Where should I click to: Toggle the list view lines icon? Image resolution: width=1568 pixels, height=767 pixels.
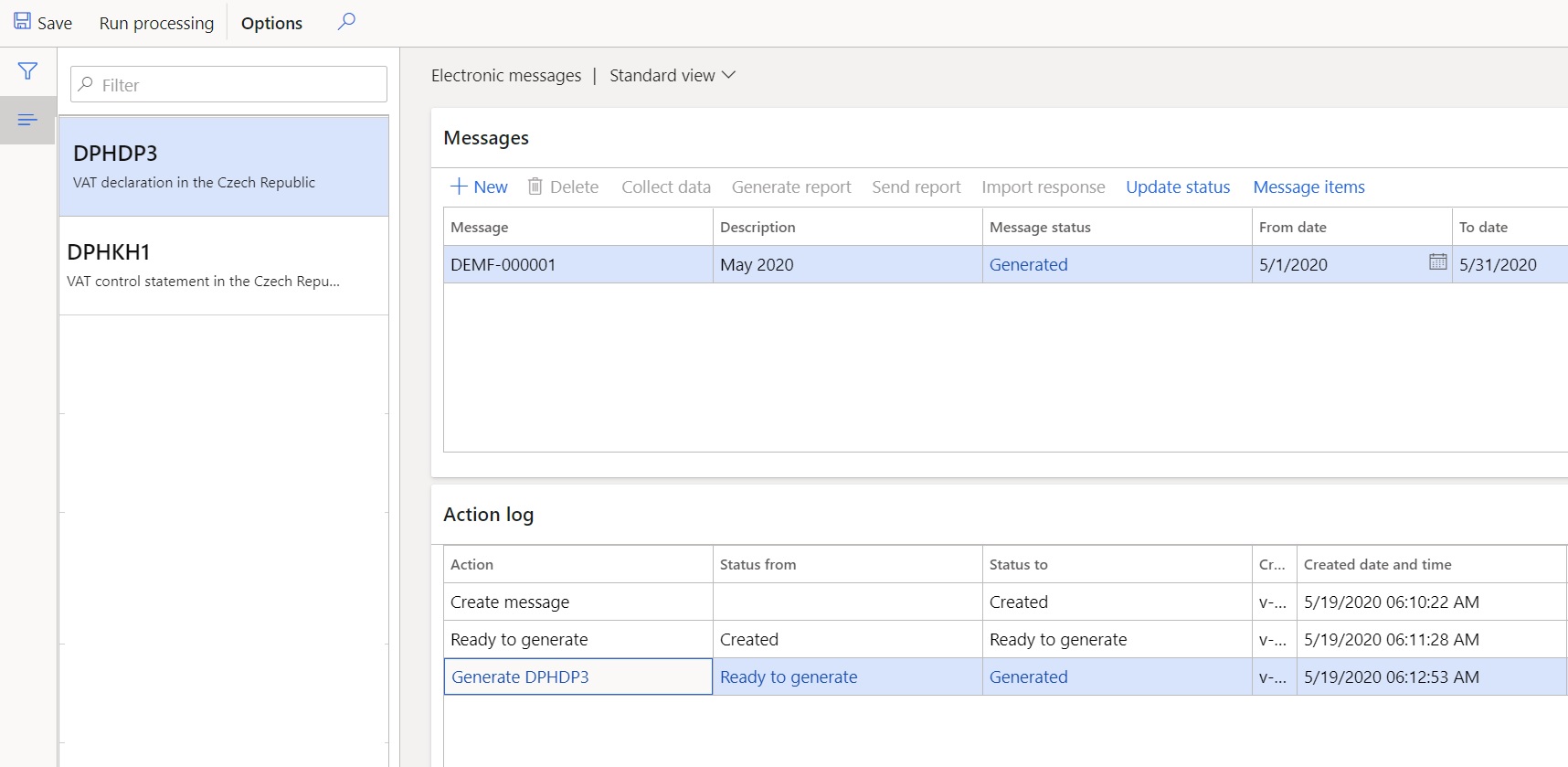[x=27, y=120]
